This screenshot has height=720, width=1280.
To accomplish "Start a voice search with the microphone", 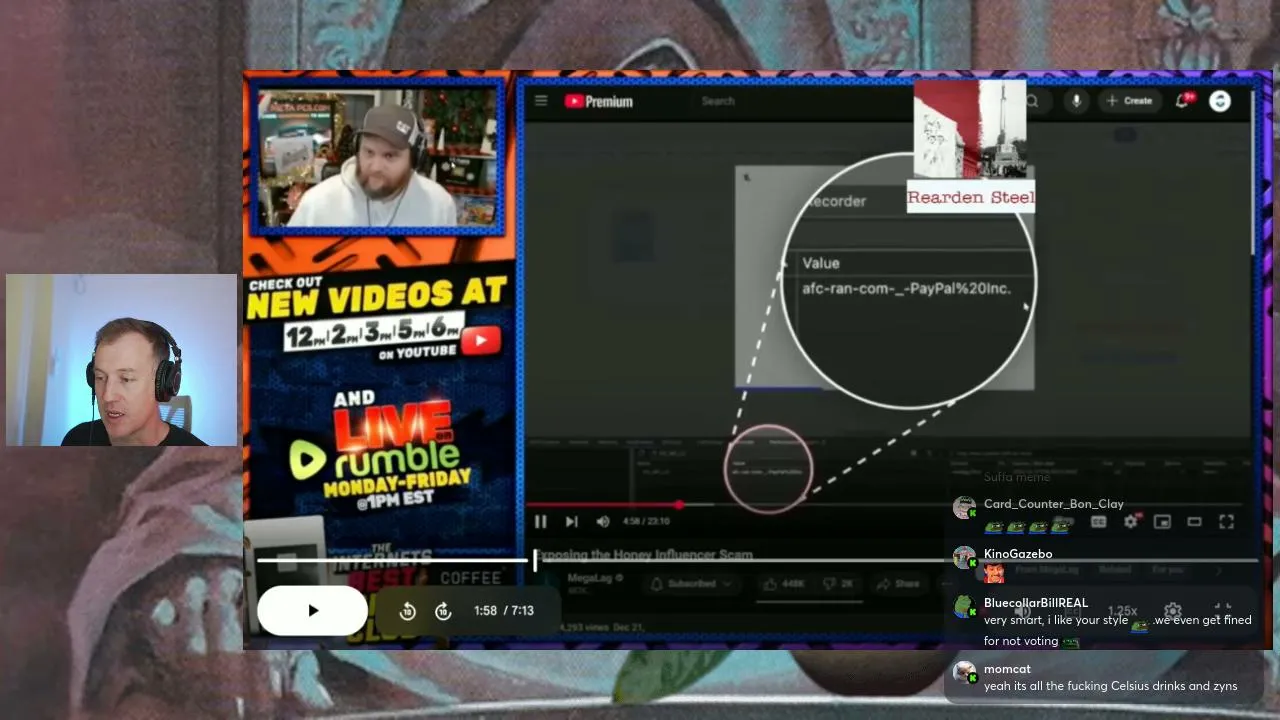I will click(x=1077, y=101).
